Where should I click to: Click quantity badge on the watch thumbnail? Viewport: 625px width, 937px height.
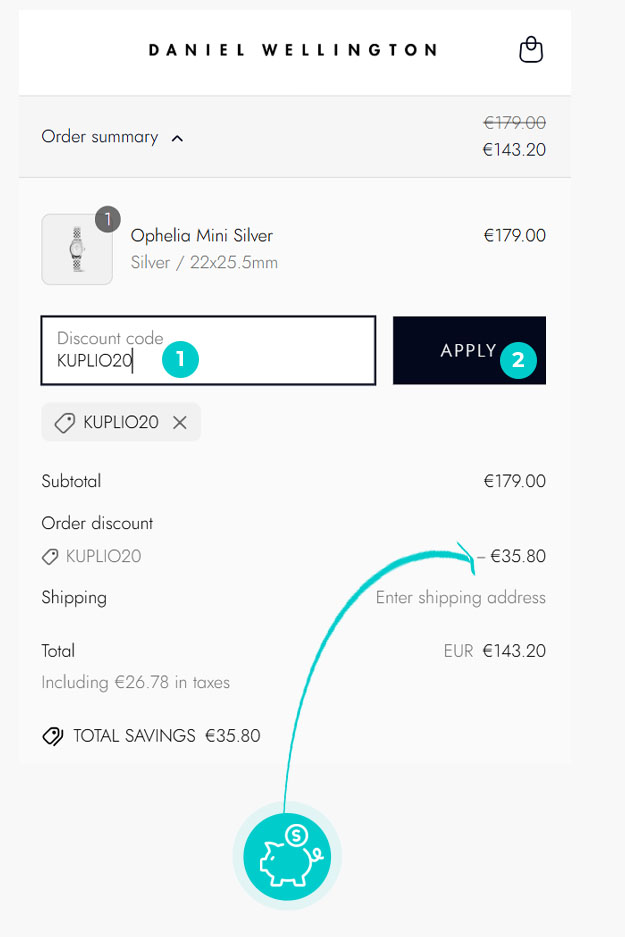click(x=108, y=219)
